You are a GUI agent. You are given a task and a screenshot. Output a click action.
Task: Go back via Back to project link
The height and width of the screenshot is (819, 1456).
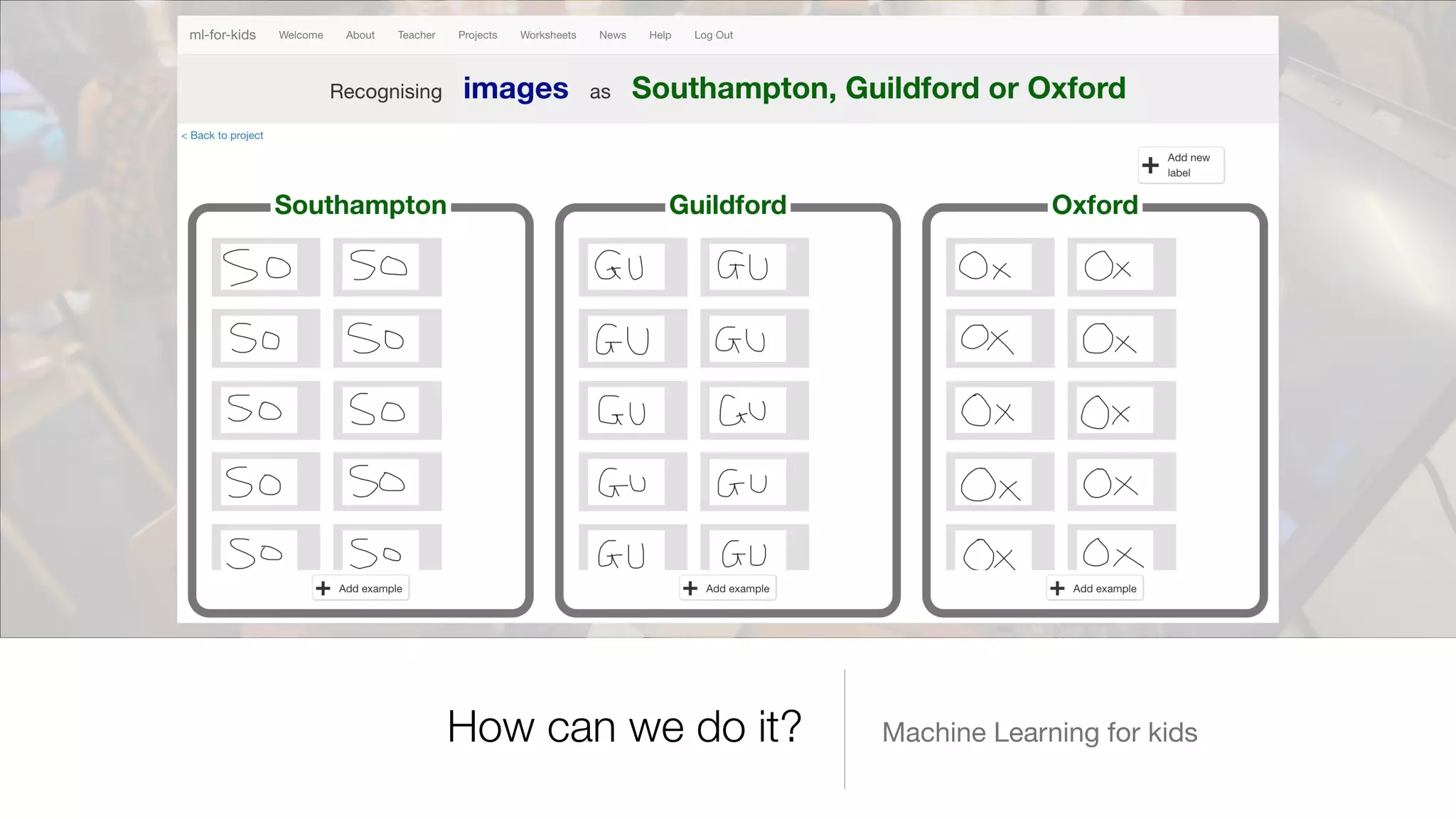tap(223, 135)
